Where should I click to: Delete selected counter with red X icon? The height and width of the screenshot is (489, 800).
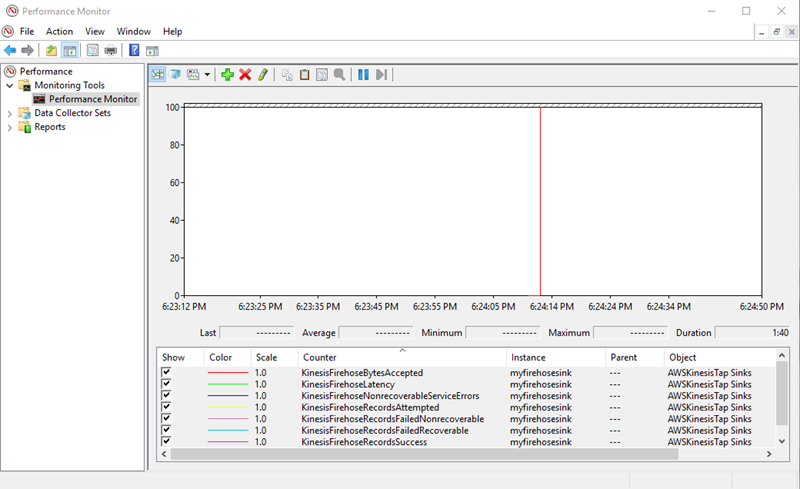click(x=245, y=74)
